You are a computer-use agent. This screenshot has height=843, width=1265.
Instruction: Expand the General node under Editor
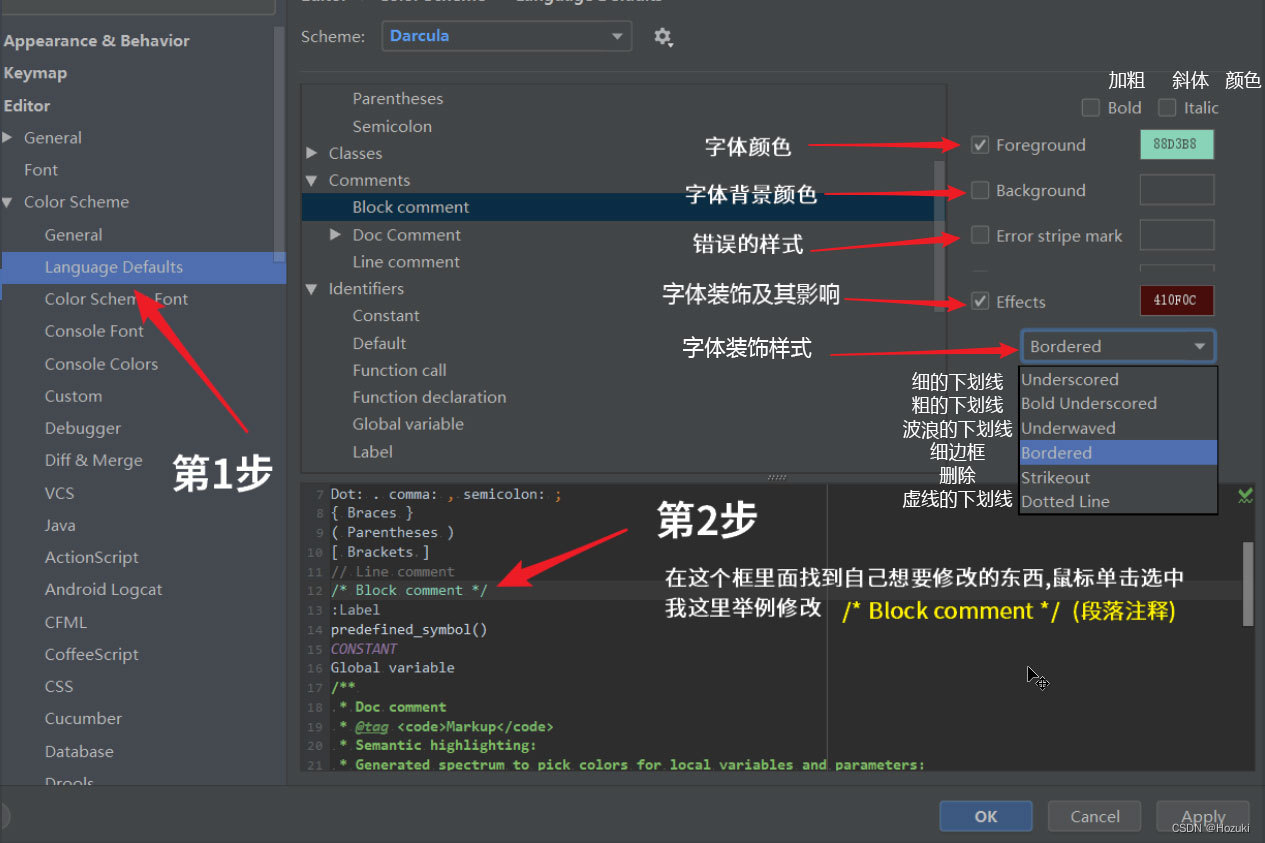click(8, 138)
